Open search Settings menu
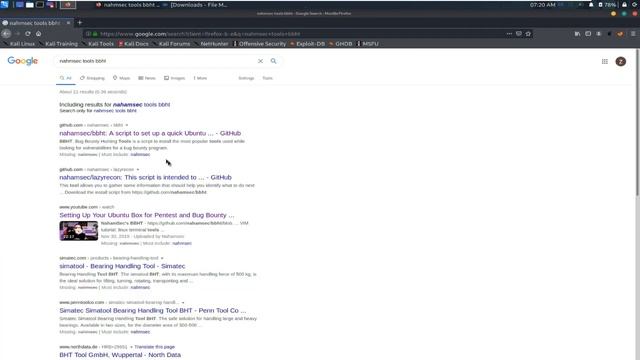 [x=246, y=78]
